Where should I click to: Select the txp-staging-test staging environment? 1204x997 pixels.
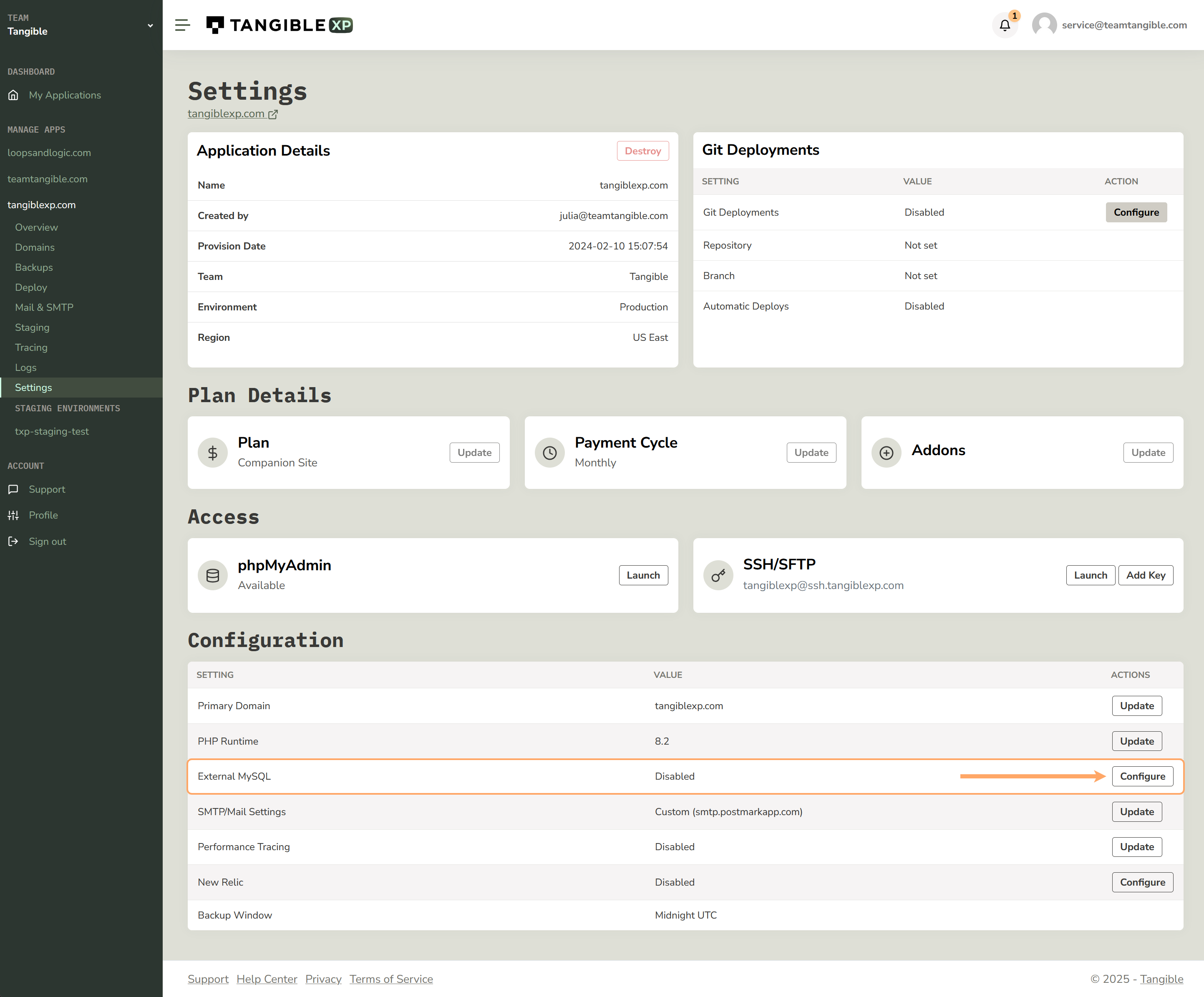coord(52,431)
